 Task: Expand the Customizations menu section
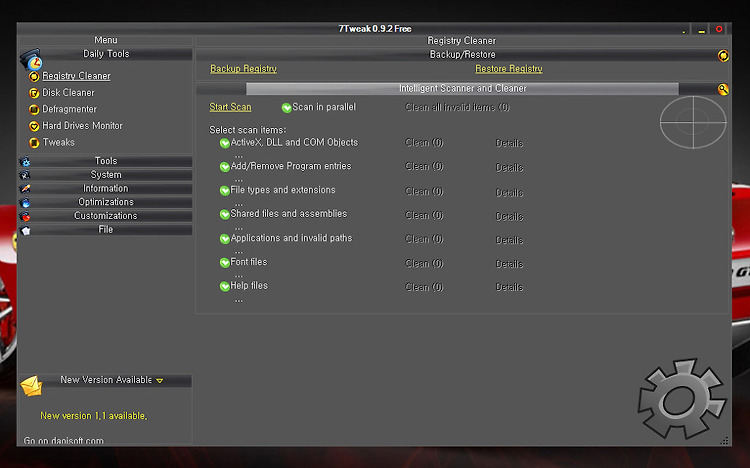[106, 216]
